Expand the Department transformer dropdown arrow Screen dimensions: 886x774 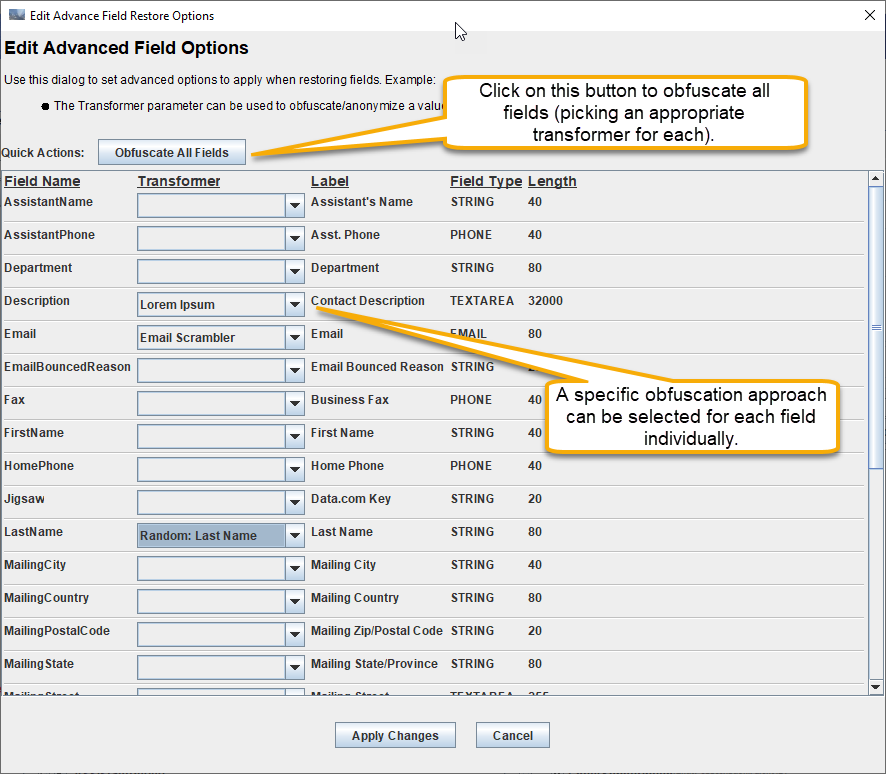coord(295,272)
